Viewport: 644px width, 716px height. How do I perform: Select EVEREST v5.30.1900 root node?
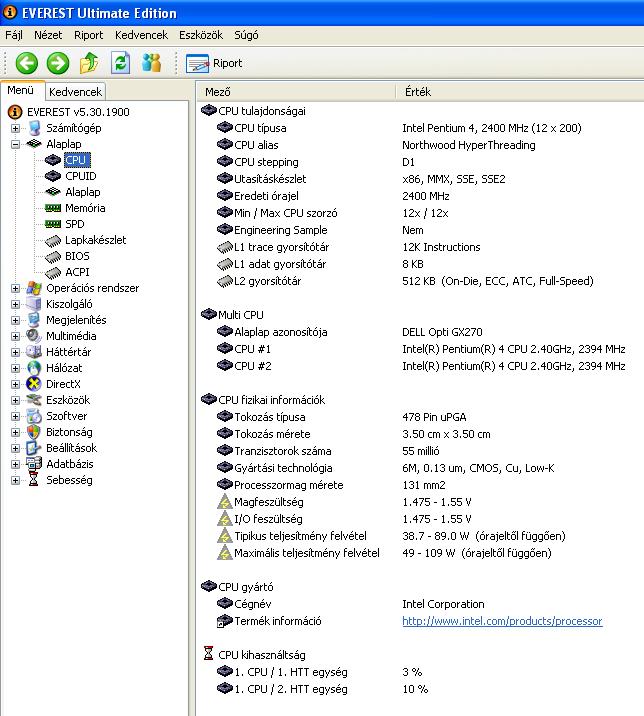pos(78,112)
